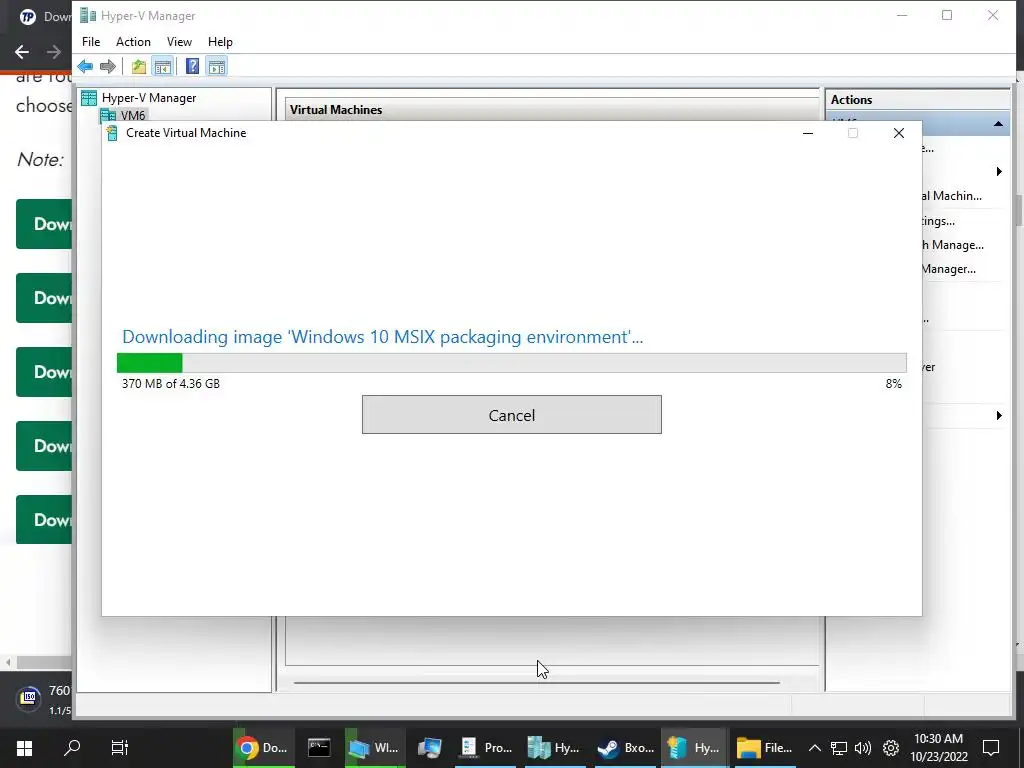1024x768 pixels.
Task: Switch to Chrome in the taskbar
Action: (x=263, y=748)
